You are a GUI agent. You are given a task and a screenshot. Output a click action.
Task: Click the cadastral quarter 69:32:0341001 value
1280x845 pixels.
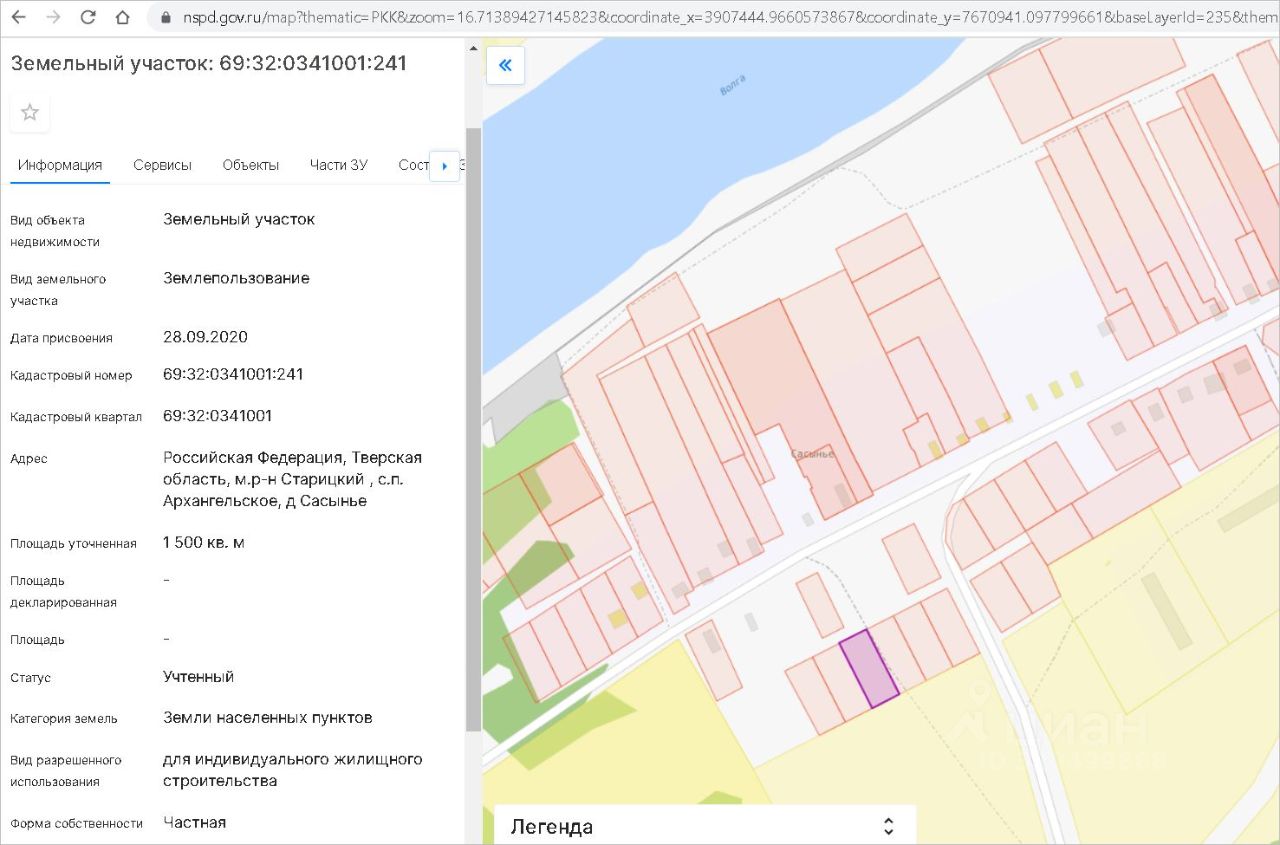[x=217, y=416]
